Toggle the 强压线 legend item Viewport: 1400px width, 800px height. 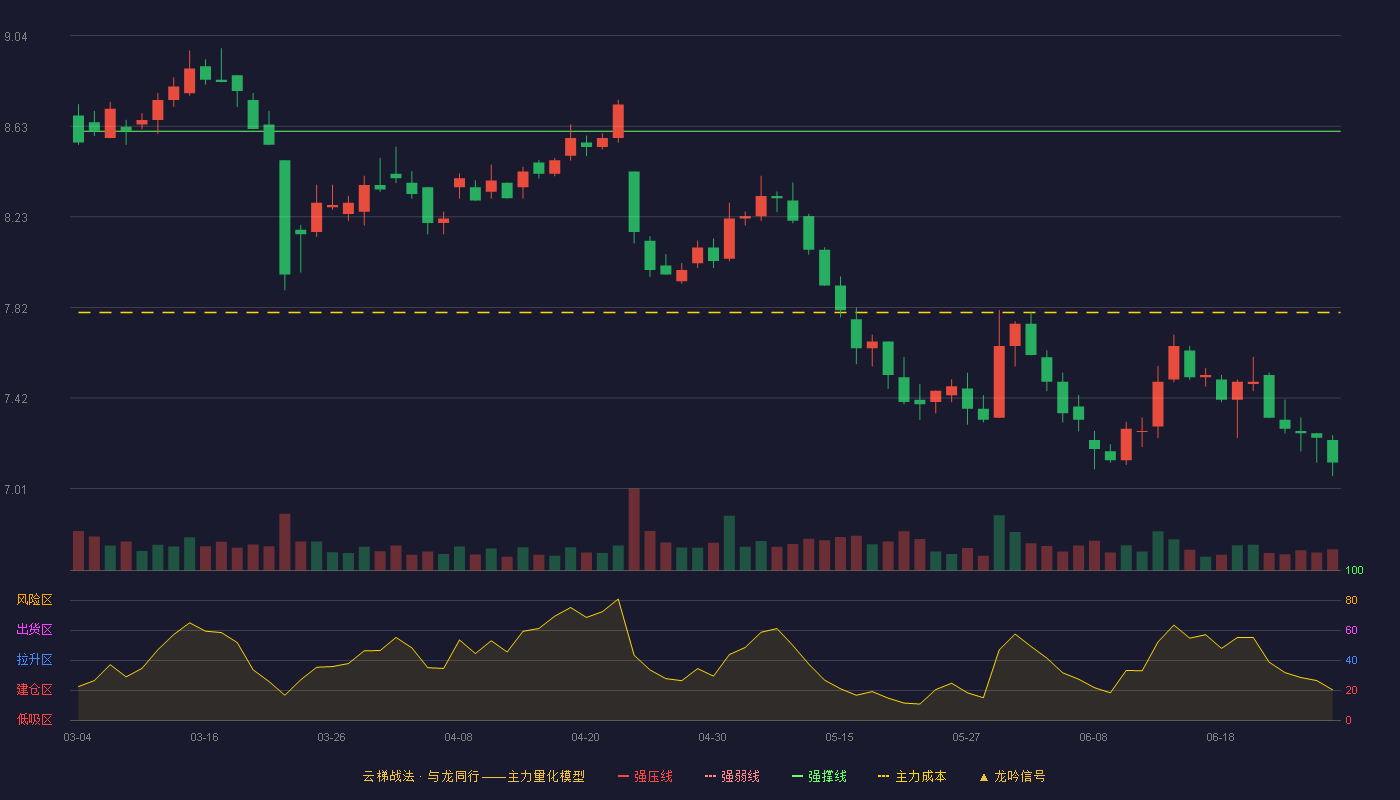coord(645,776)
